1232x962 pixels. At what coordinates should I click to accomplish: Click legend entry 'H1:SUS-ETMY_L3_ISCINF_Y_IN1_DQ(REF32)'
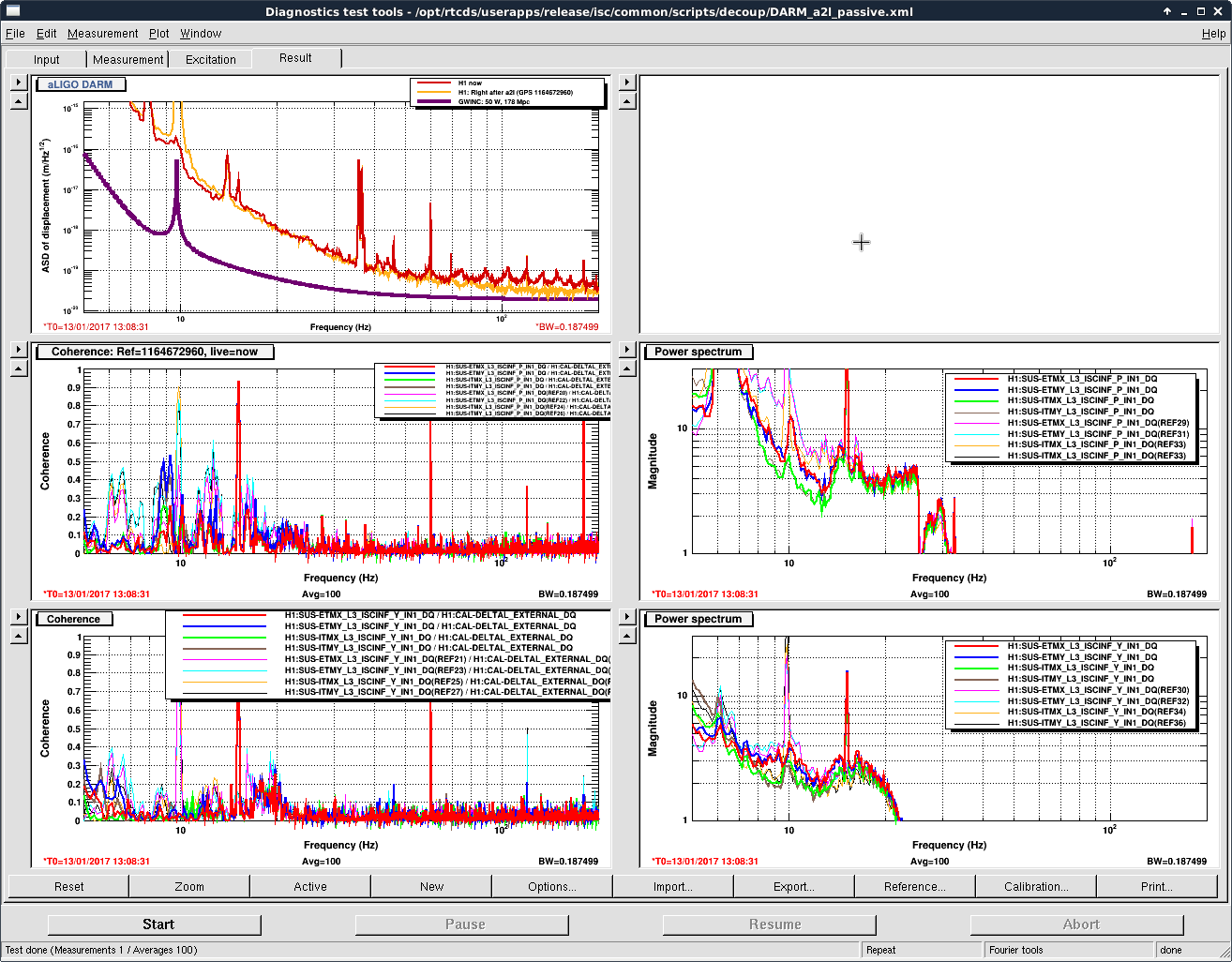[1098, 700]
